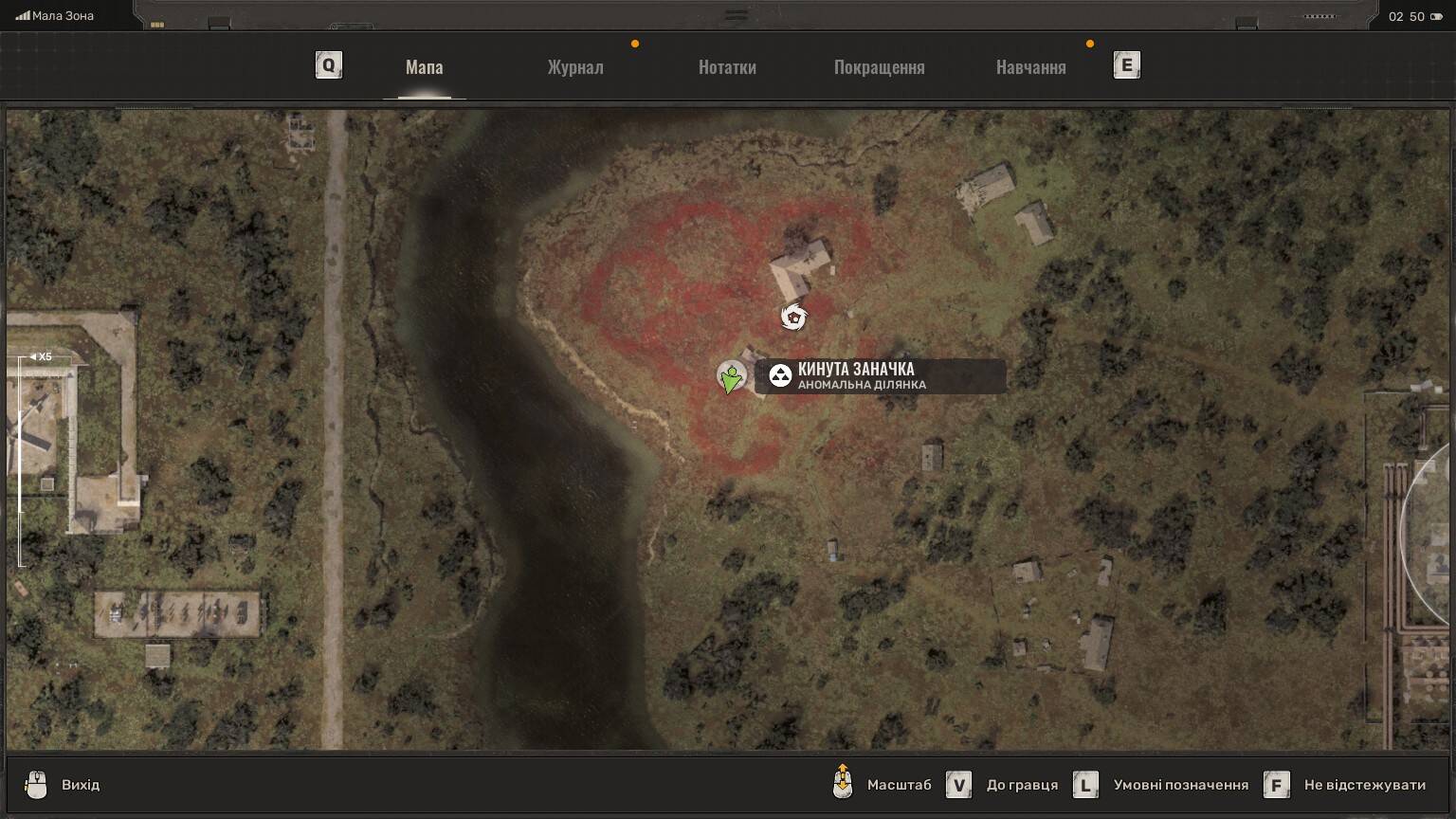The image size is (1456, 819).
Task: Center map with До гравця
Action: pyautogui.click(x=1022, y=785)
